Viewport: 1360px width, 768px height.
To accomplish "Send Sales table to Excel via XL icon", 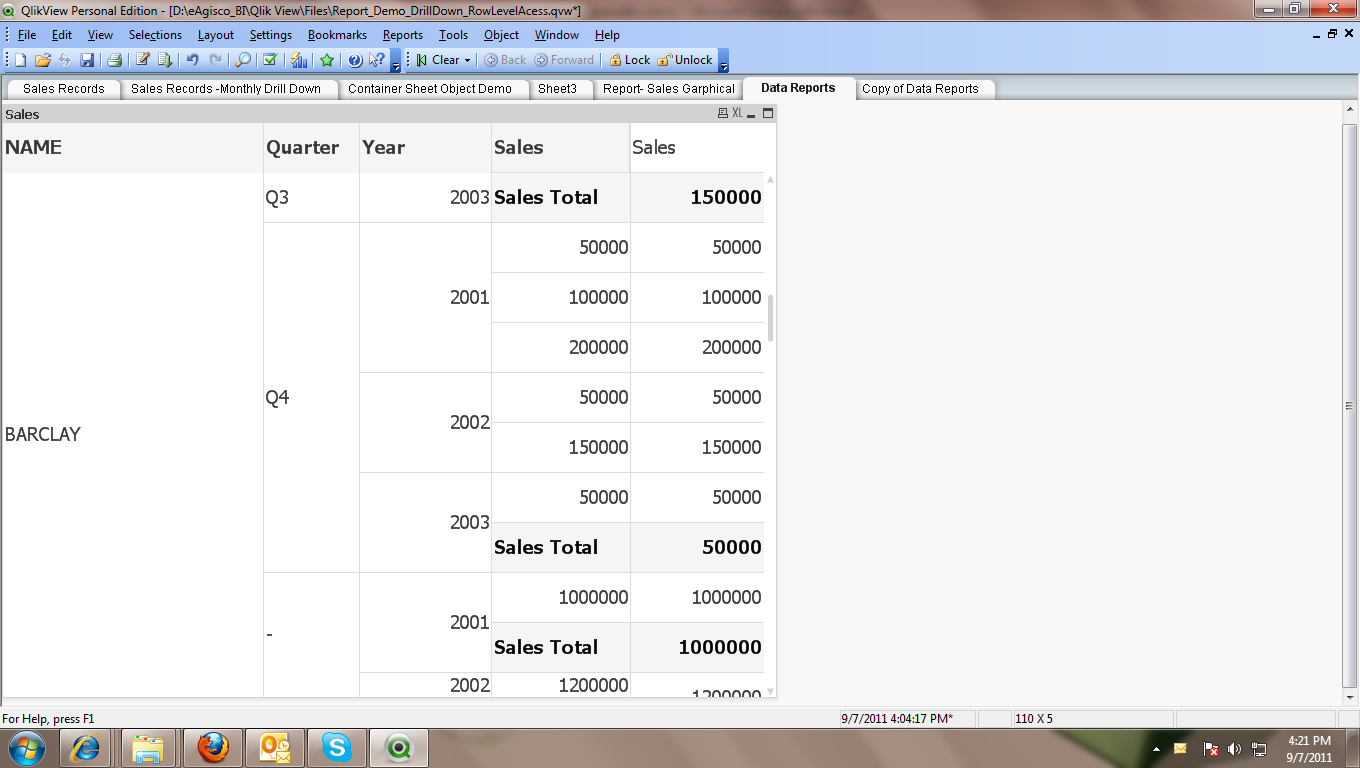I will pyautogui.click(x=737, y=114).
